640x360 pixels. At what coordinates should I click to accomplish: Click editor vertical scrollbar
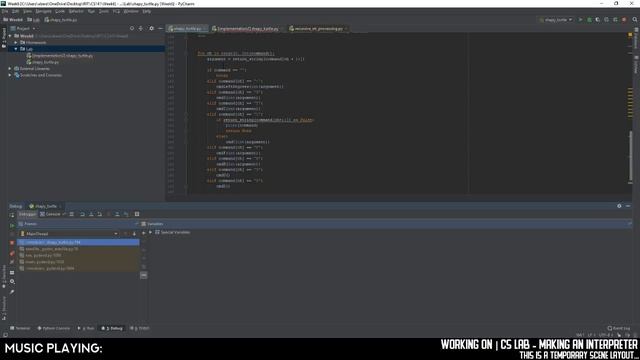pos(631,157)
